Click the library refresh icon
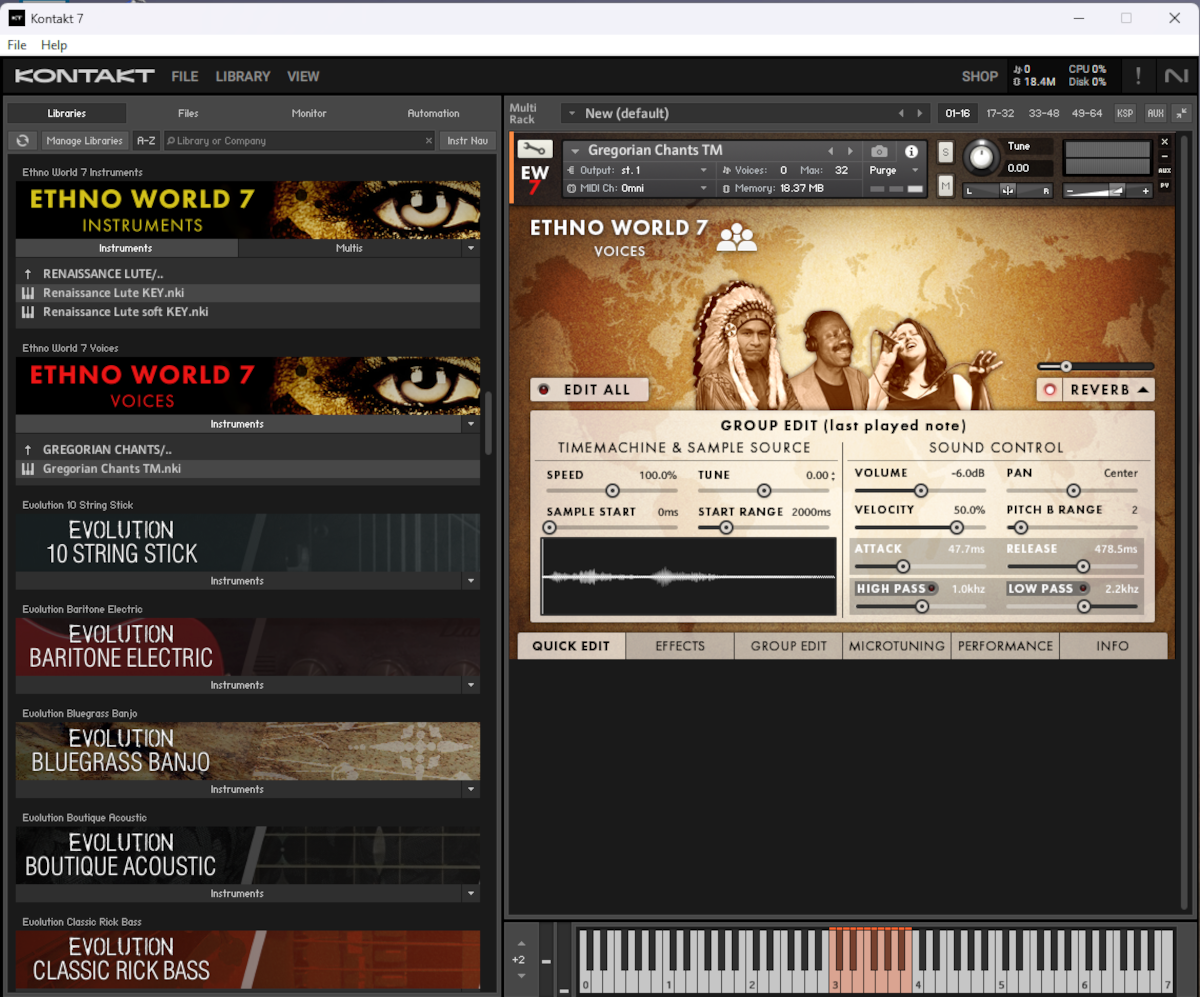The image size is (1200, 997). pyautogui.click(x=22, y=141)
